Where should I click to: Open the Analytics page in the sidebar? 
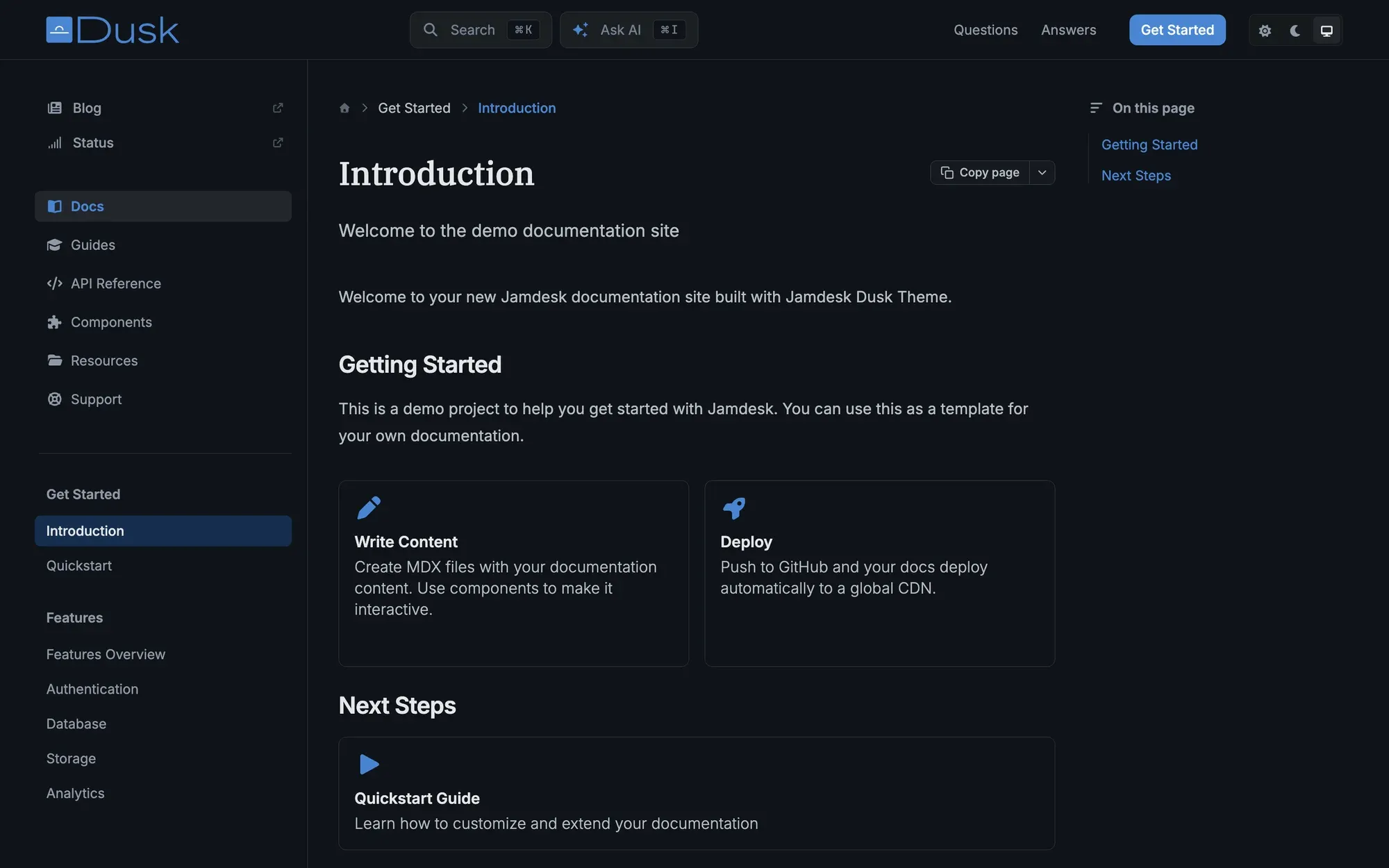(x=163, y=793)
